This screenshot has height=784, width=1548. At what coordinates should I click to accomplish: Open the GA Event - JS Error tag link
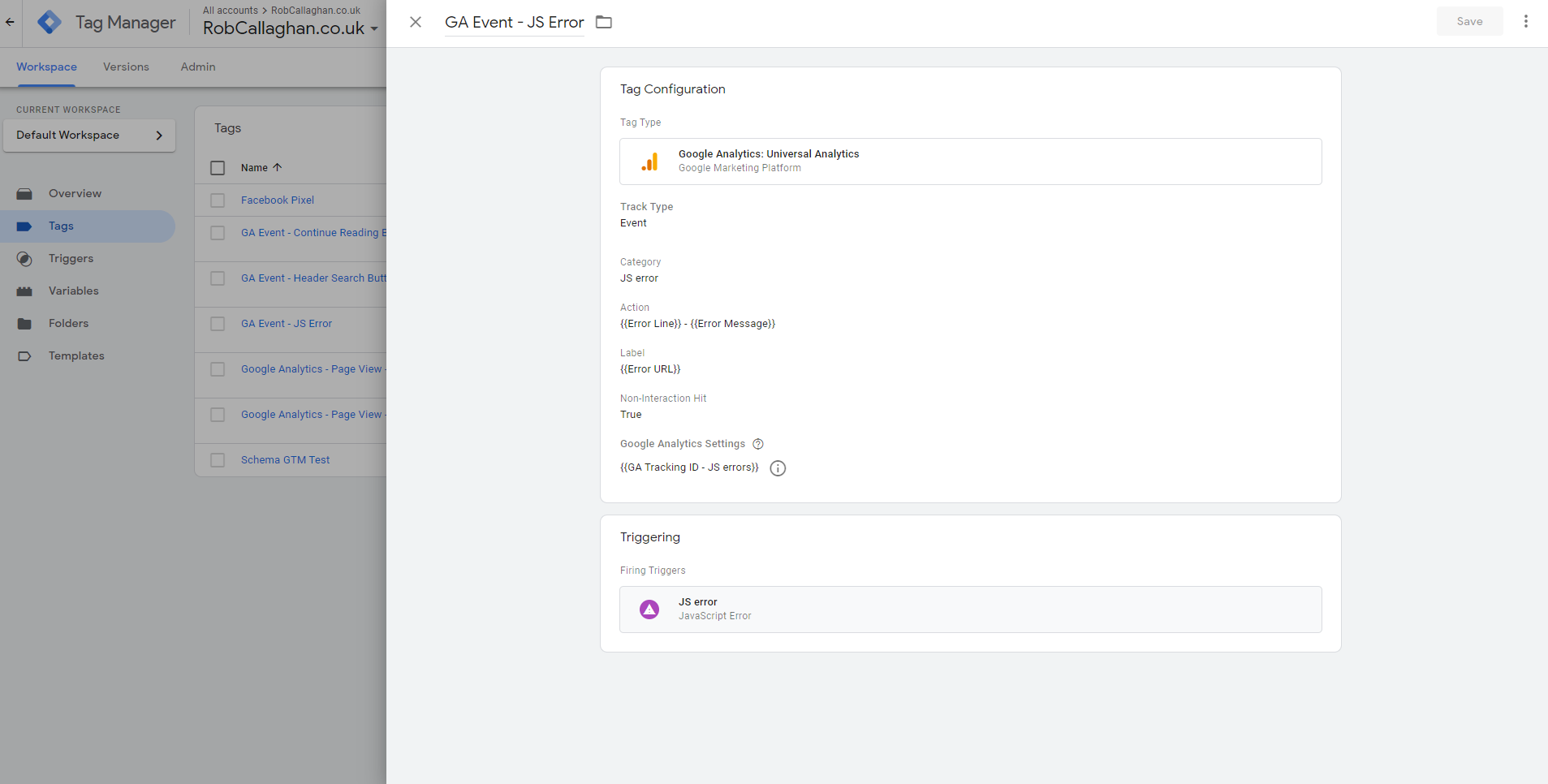tap(286, 323)
